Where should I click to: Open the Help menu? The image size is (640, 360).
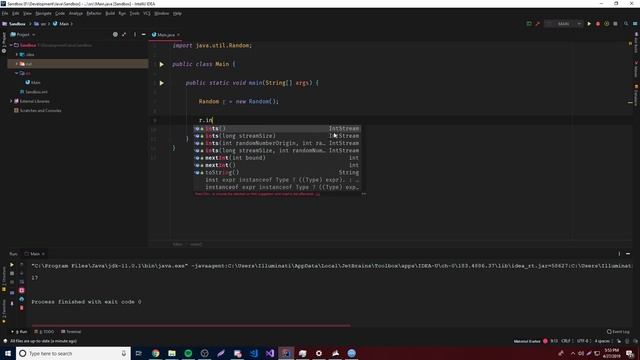177,13
